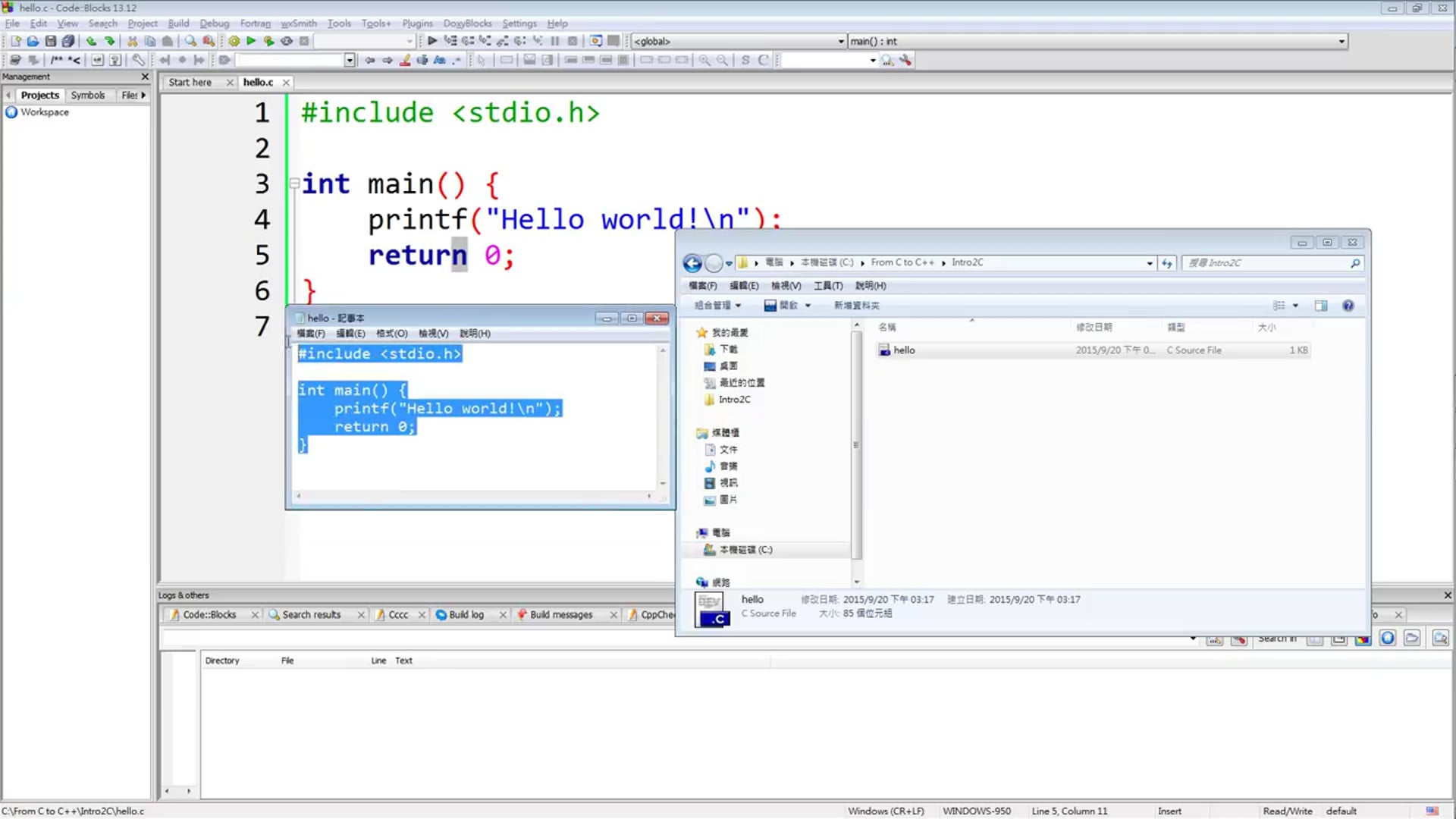Toggle Explorer preview pane button

[1320, 306]
